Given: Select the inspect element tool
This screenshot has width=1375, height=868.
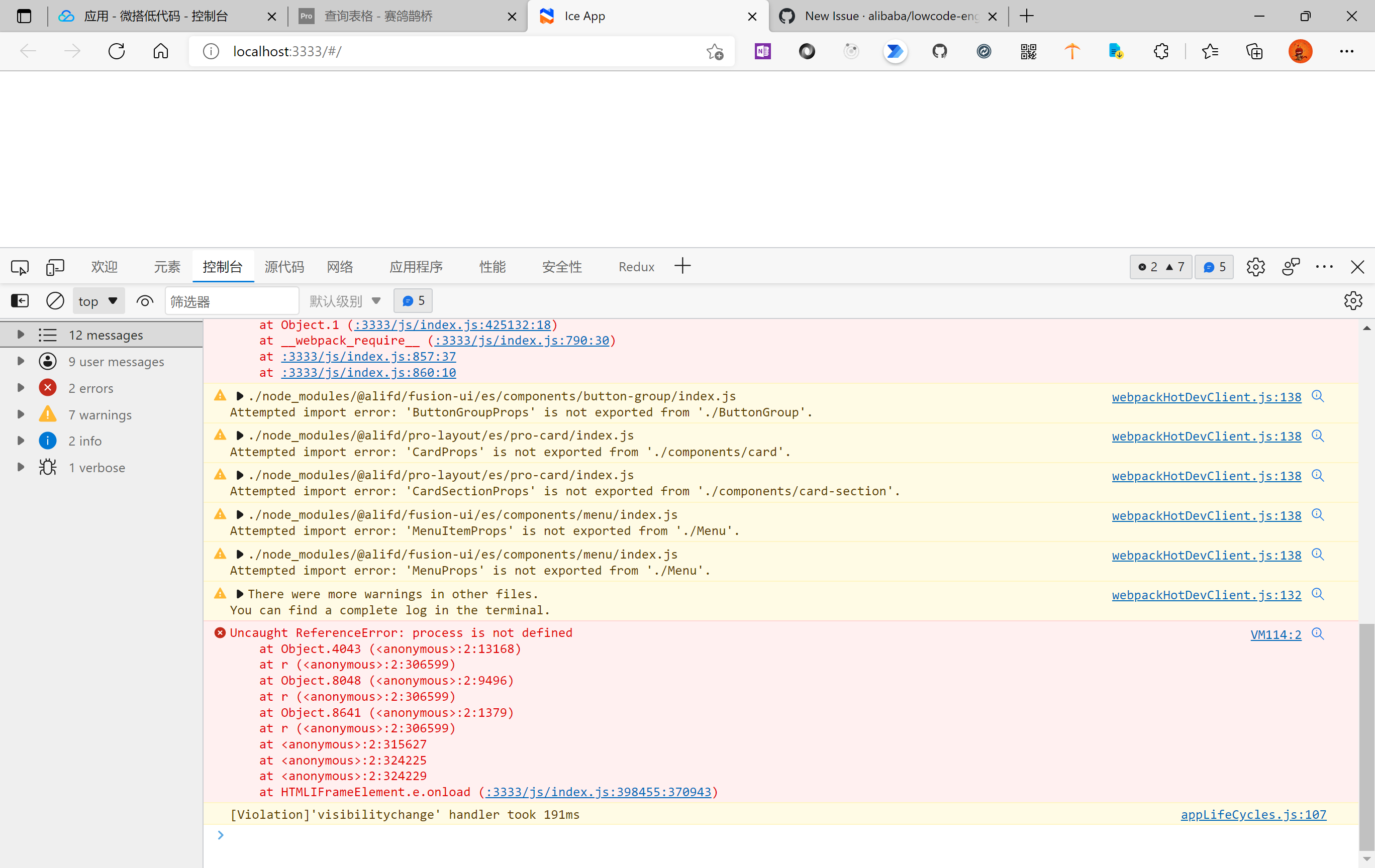Looking at the screenshot, I should (x=20, y=267).
